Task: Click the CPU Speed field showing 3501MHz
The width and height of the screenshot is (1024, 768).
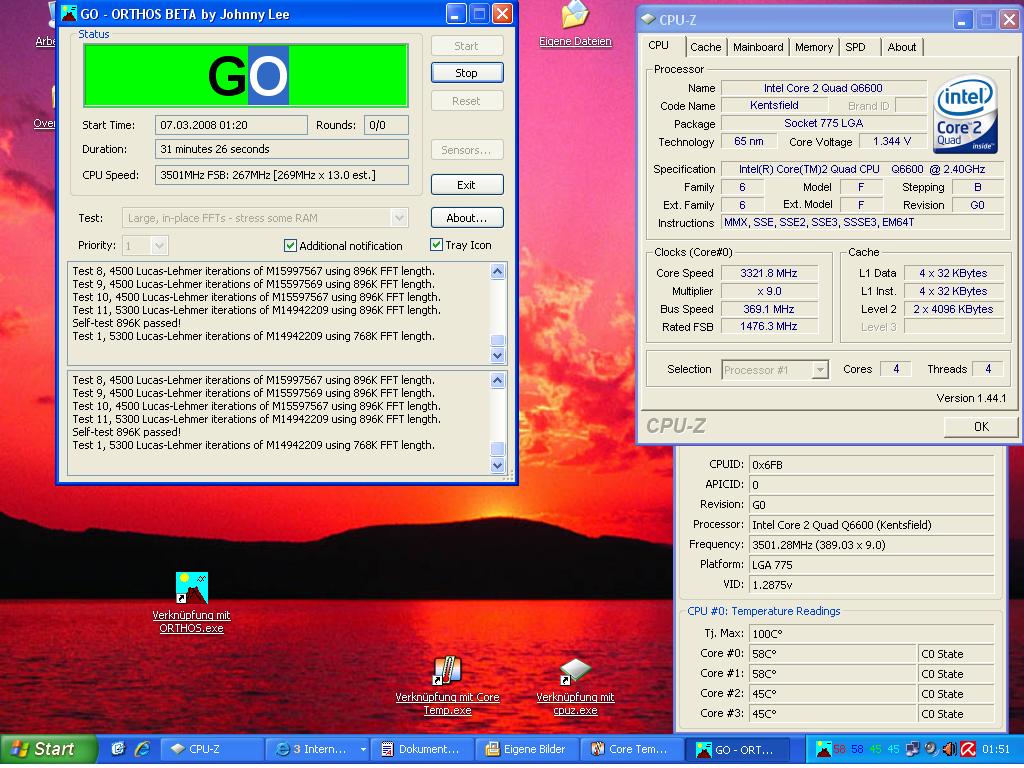Action: click(282, 175)
